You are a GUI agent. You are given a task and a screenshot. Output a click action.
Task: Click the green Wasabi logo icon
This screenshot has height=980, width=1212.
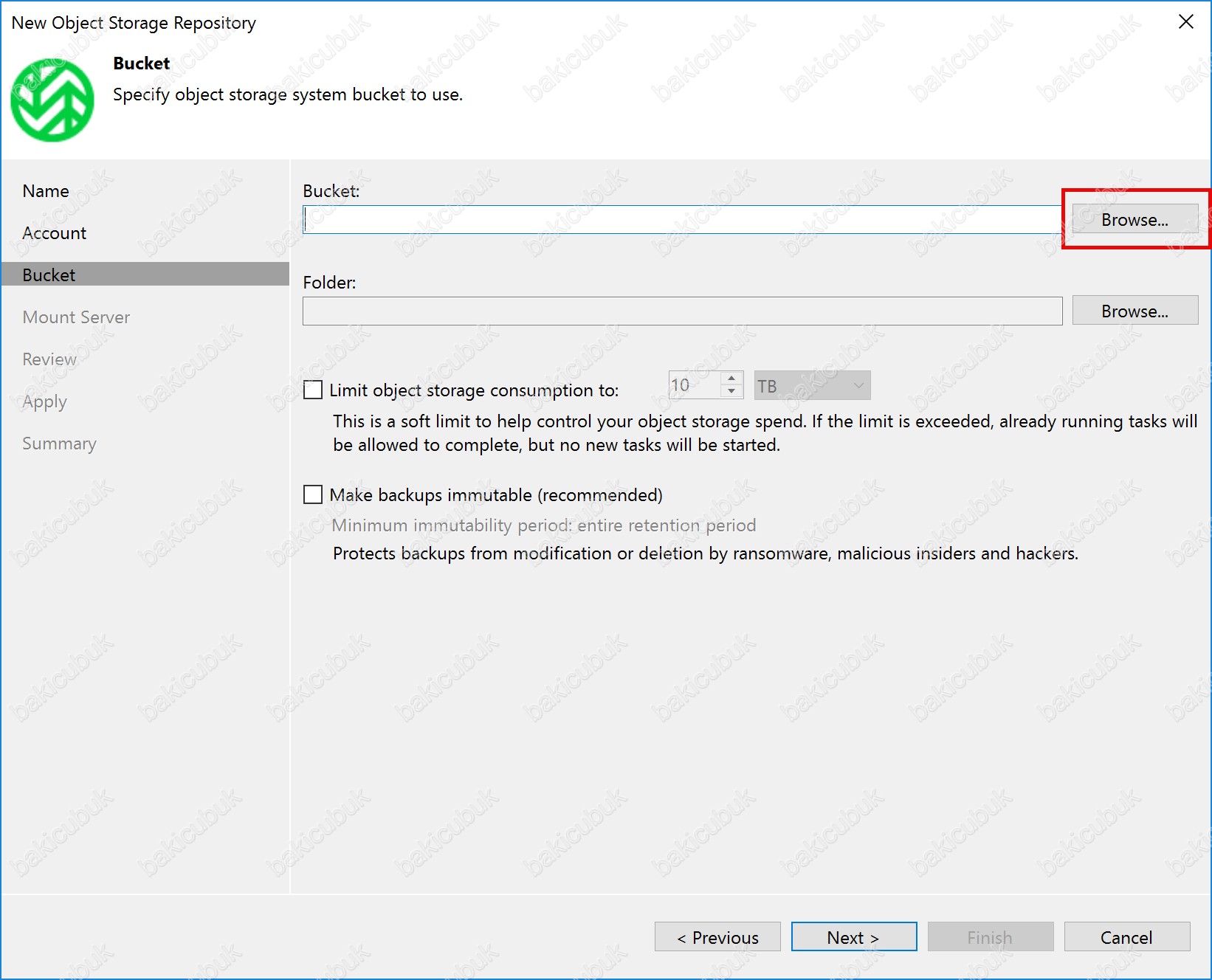point(52,100)
